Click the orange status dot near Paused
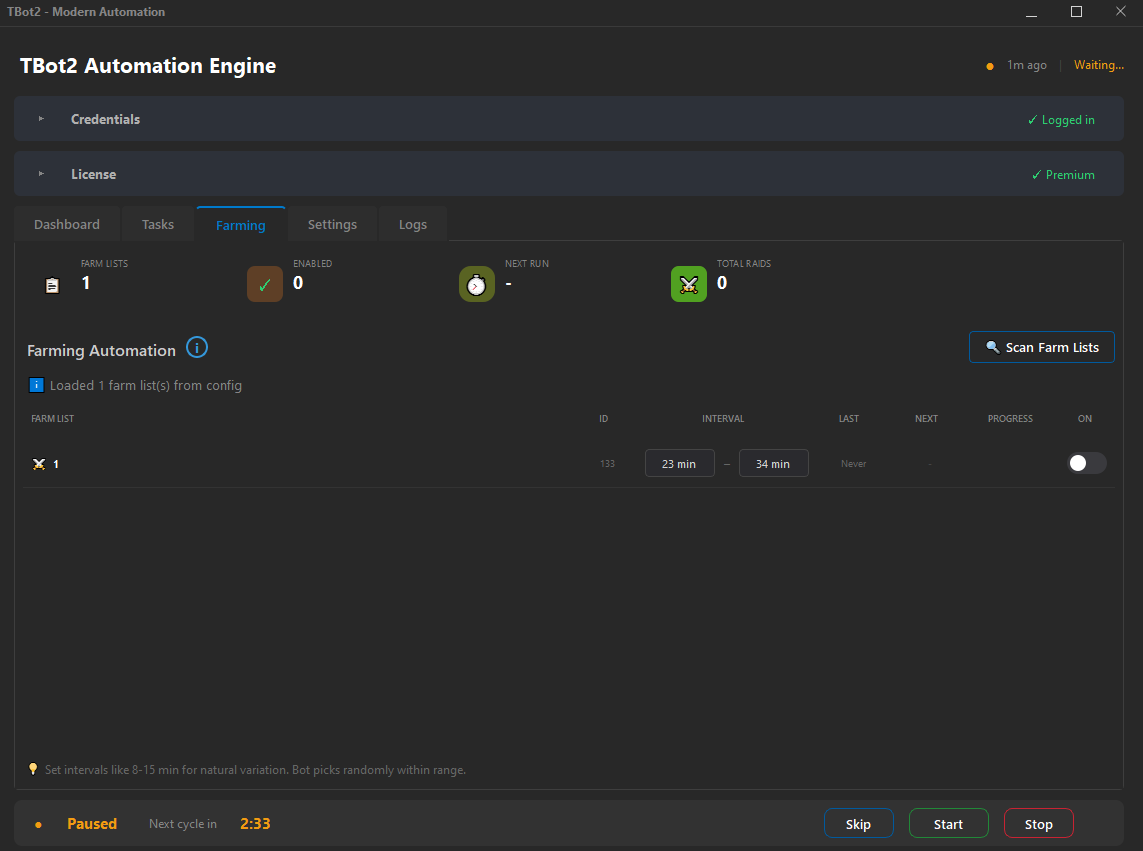The width and height of the screenshot is (1143, 851). tap(38, 823)
